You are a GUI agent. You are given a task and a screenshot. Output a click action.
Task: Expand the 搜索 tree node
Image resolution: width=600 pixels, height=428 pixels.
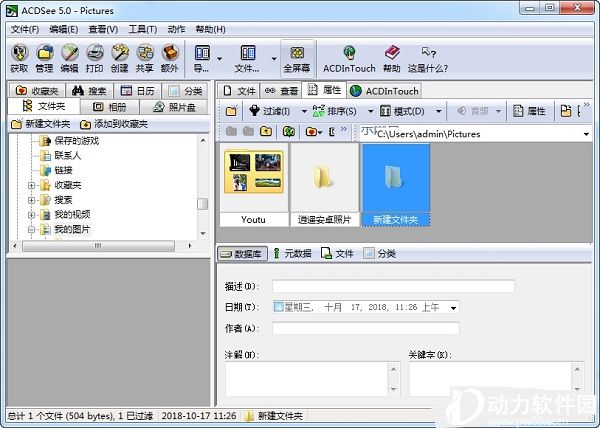coord(31,200)
